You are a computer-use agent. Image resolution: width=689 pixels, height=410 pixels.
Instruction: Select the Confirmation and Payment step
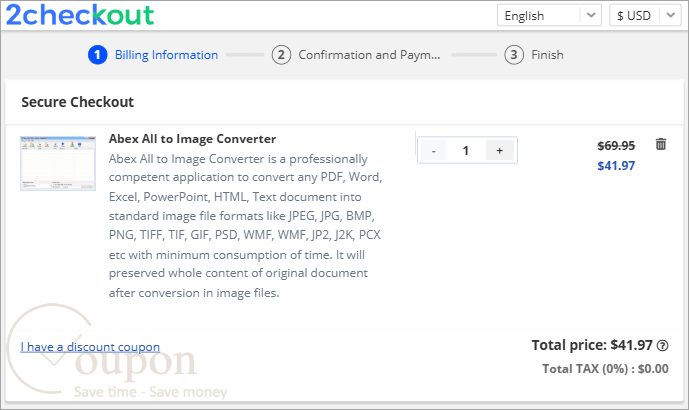(369, 55)
